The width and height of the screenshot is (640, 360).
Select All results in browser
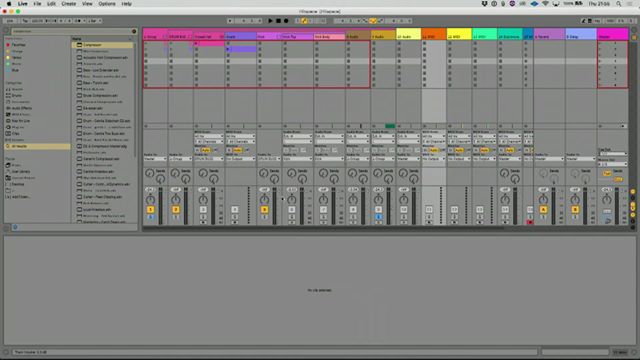(x=37, y=146)
